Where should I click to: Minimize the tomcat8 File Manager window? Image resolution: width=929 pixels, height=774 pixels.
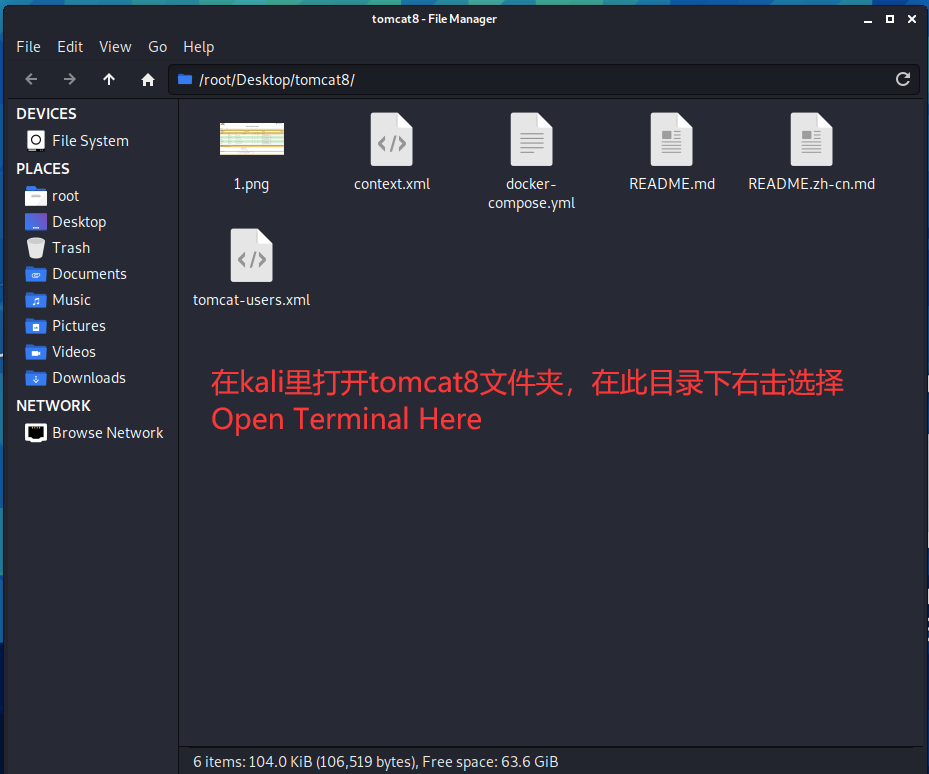pos(868,20)
